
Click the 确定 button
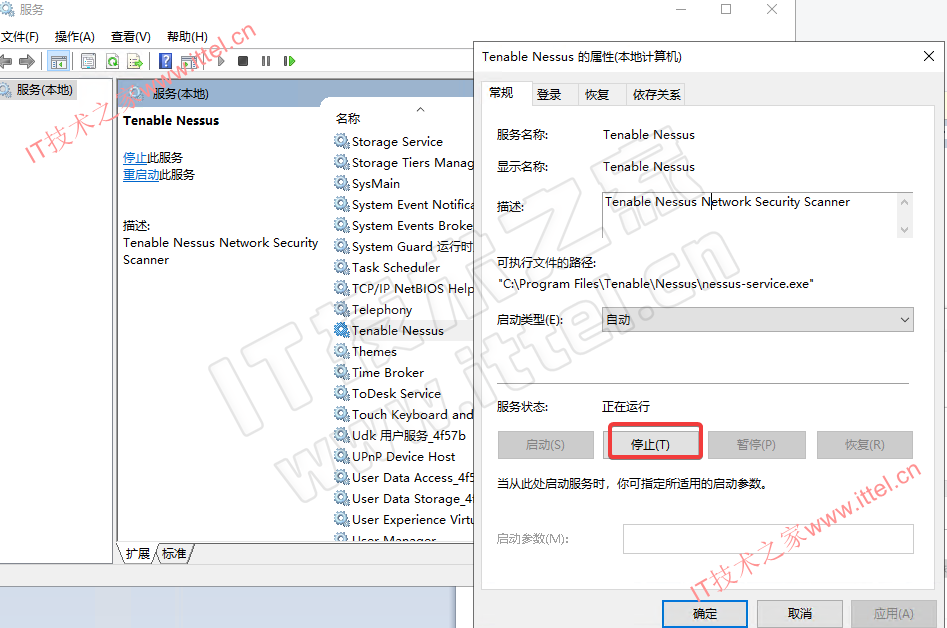[705, 614]
